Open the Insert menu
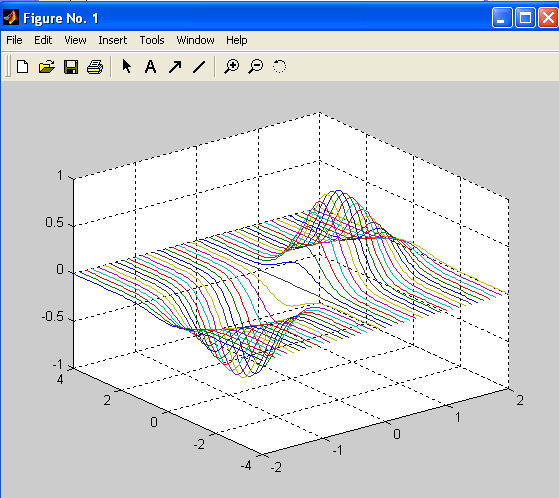 pyautogui.click(x=113, y=40)
